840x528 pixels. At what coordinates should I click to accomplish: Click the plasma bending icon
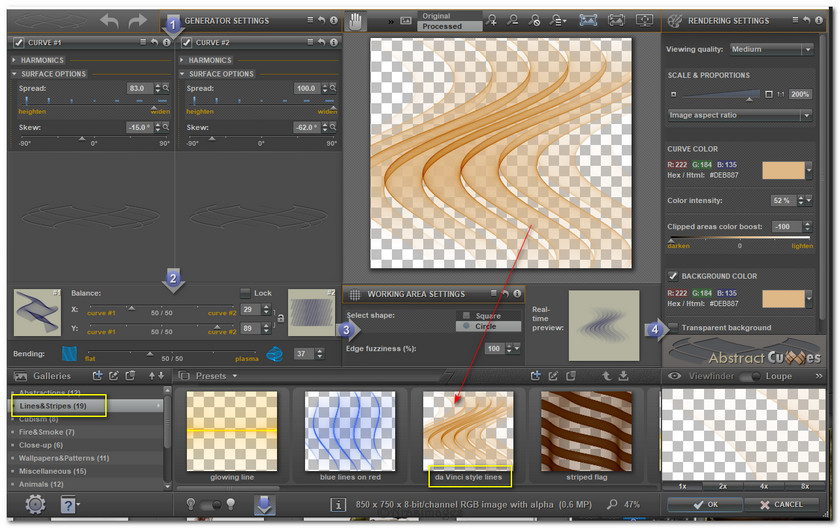click(x=274, y=354)
